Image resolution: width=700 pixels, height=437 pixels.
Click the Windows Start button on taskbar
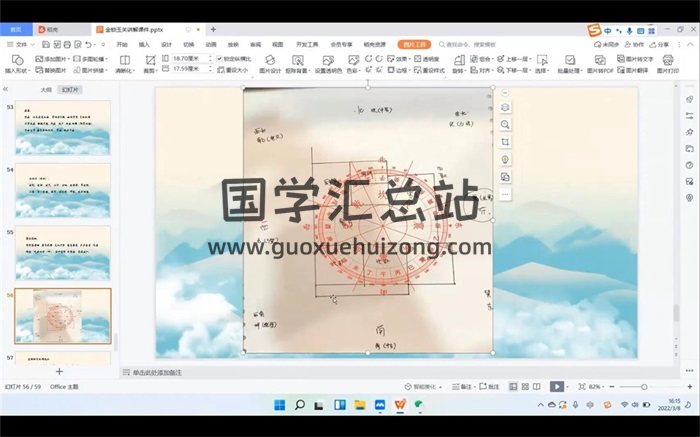(279, 404)
